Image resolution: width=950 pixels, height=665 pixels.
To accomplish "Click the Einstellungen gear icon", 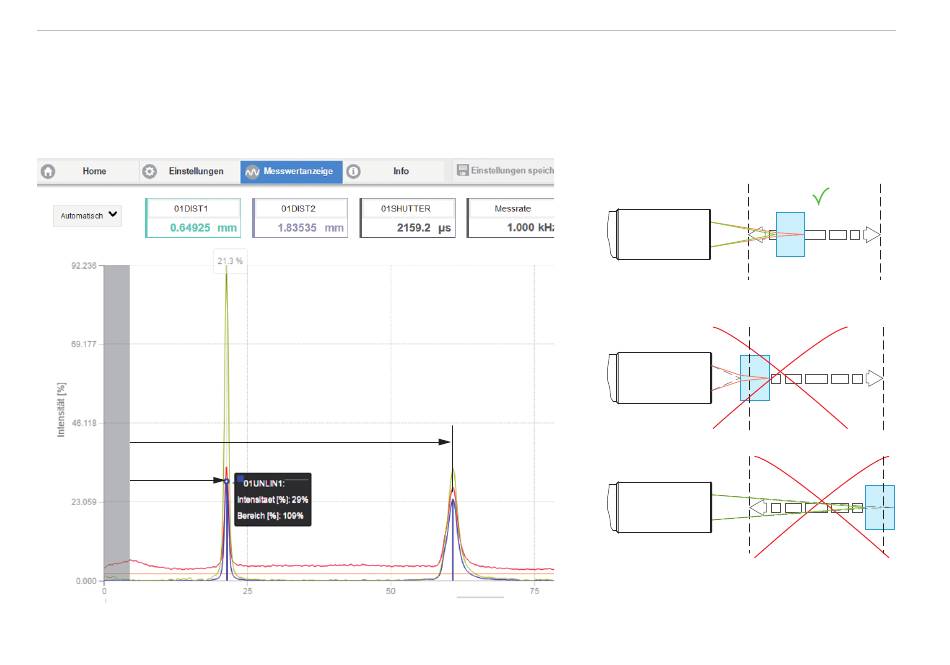I will point(149,171).
